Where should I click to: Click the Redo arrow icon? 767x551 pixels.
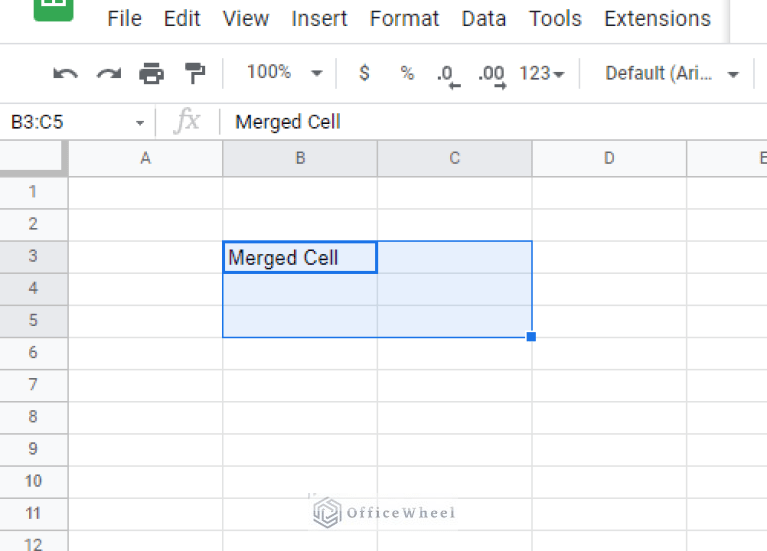(x=108, y=73)
